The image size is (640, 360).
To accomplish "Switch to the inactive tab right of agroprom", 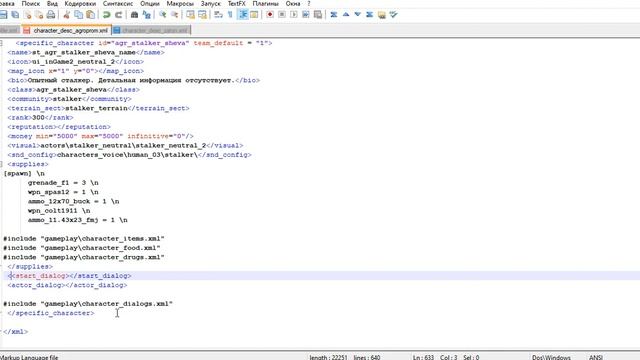I will point(151,30).
